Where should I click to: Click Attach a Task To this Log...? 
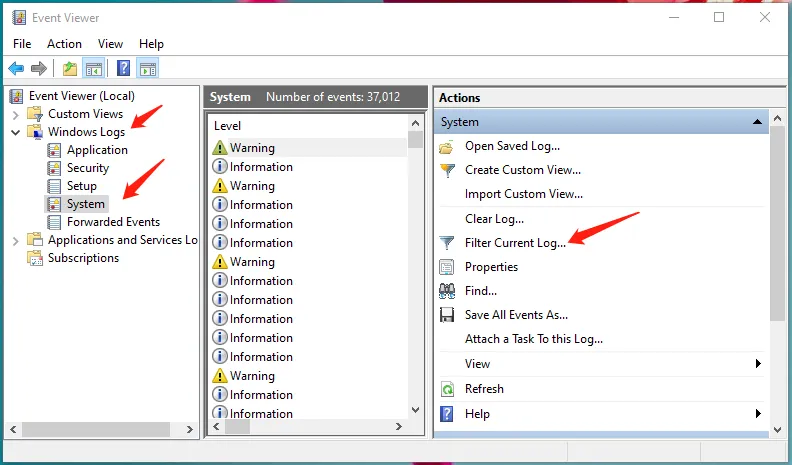click(534, 339)
